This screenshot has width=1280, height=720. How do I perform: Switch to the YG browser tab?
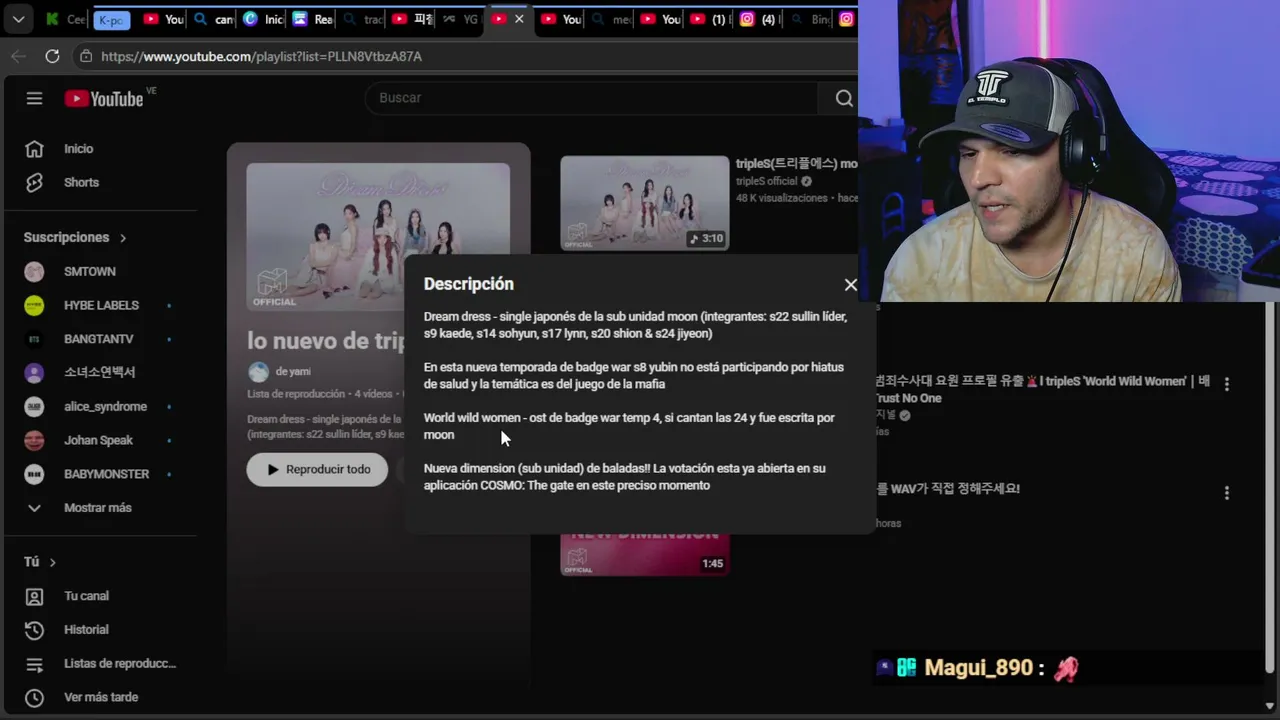pyautogui.click(x=461, y=19)
